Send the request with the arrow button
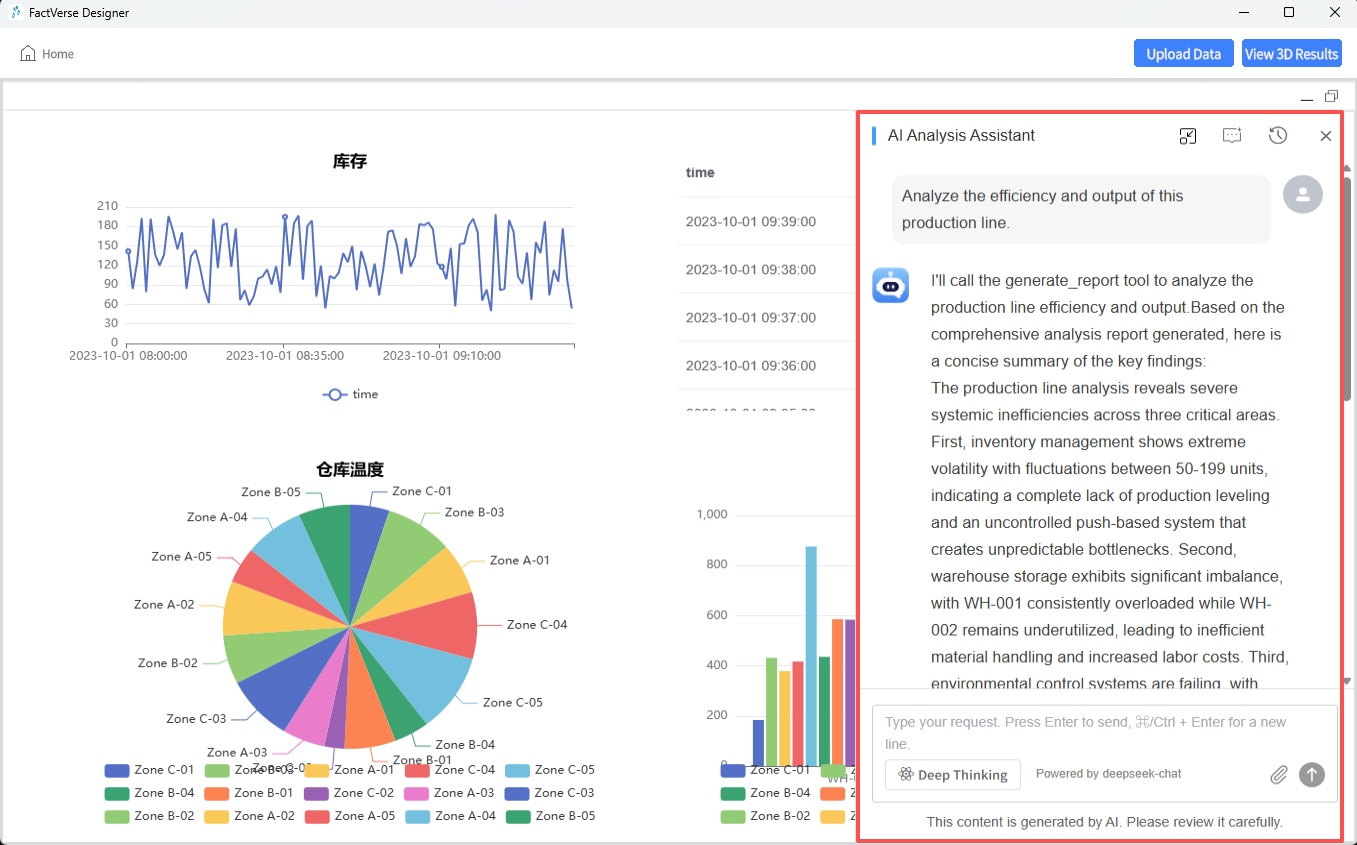The image size is (1357, 845). pyautogui.click(x=1311, y=775)
